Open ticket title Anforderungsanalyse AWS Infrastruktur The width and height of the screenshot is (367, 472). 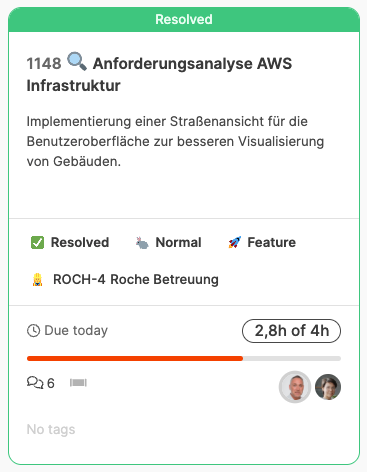159,74
